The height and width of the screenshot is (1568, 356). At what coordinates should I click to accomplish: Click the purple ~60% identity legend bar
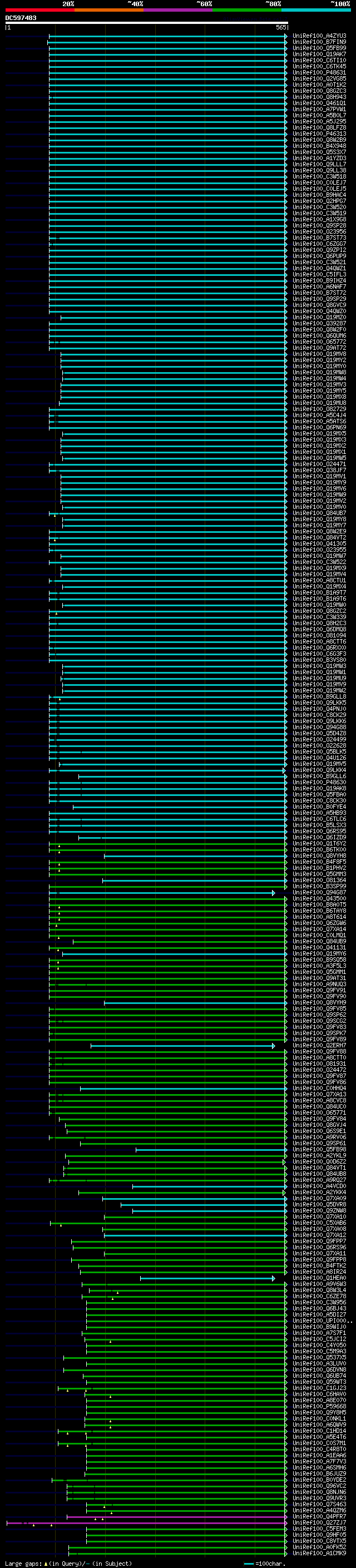point(179,10)
